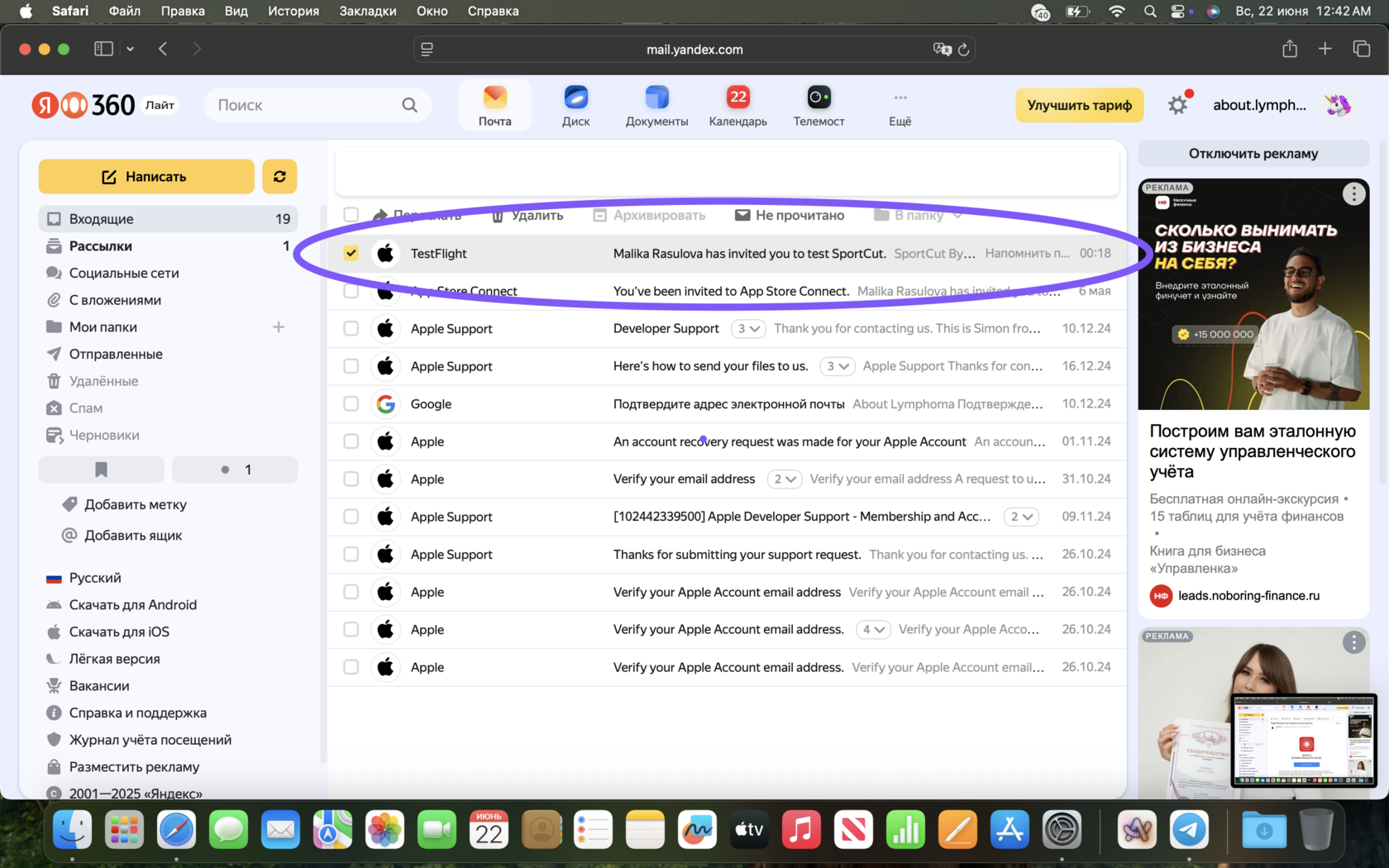Image resolution: width=1389 pixels, height=868 pixels.
Task: Select the Developer Support message checkbox
Action: (351, 328)
